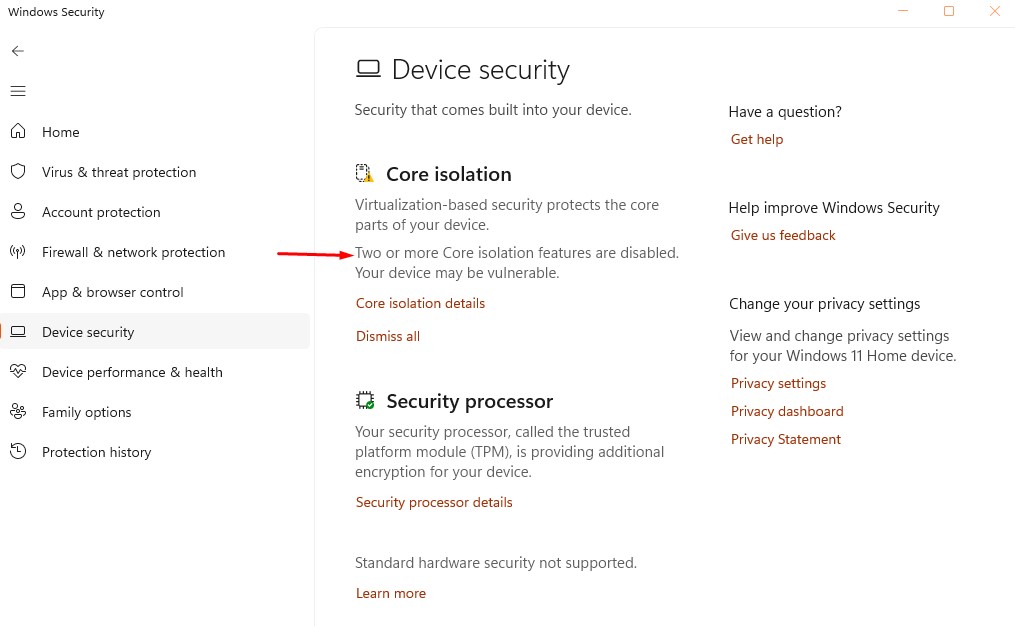The width and height of the screenshot is (1015, 626).
Task: Open Core isolation details link
Action: point(420,303)
